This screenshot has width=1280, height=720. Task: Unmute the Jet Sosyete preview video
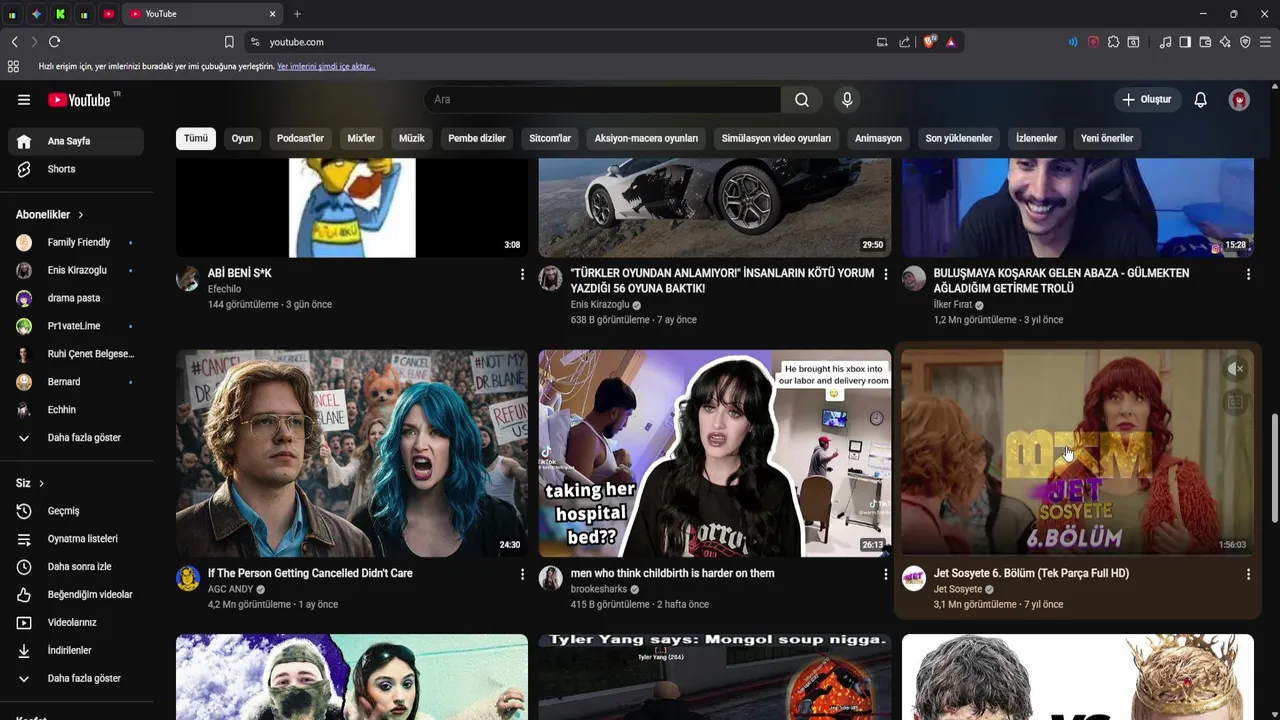point(1236,369)
